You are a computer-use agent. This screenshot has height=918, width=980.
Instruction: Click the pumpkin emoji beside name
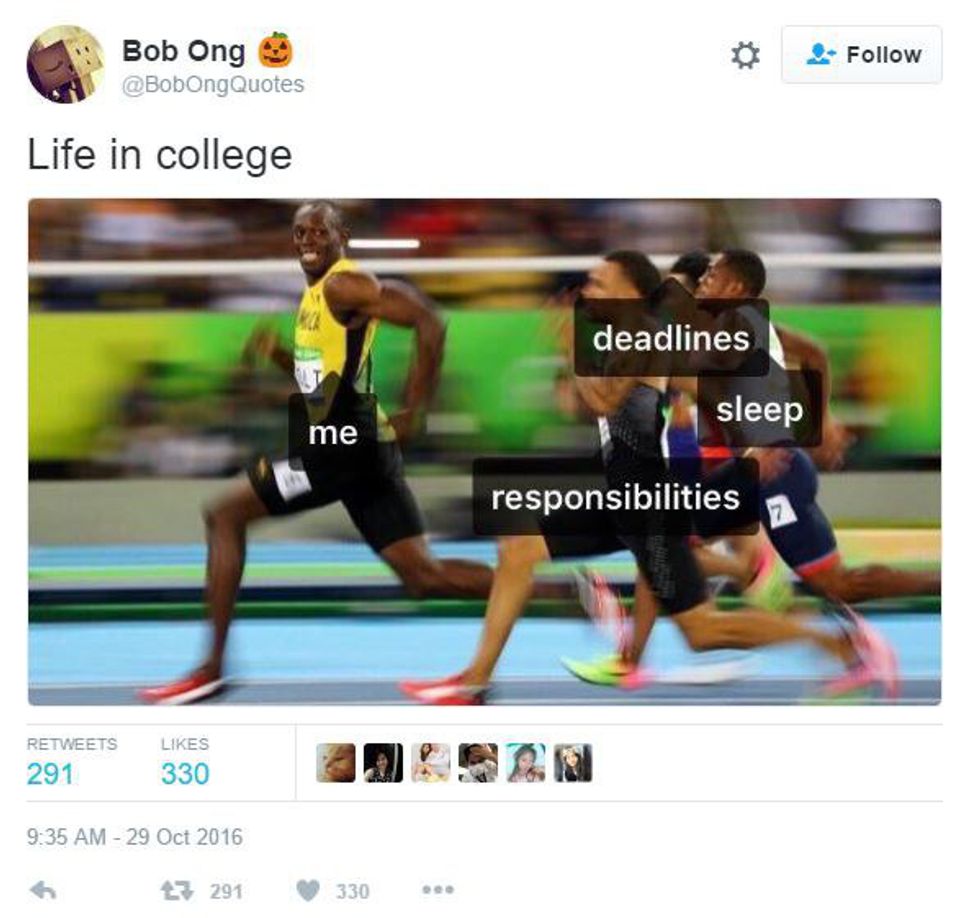[x=276, y=50]
